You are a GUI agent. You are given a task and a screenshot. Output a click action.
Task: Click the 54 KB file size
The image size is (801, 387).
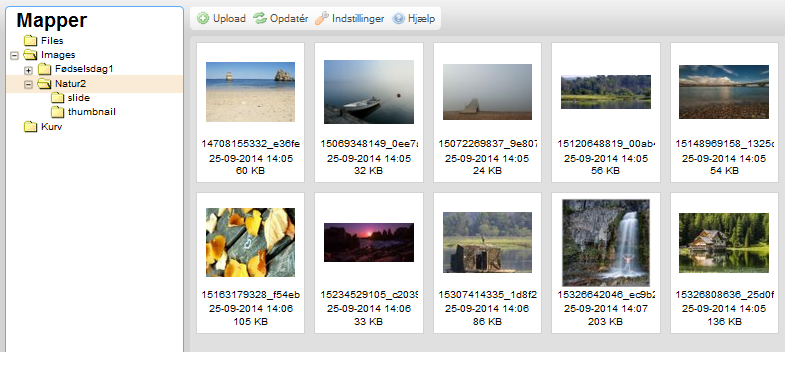pyautogui.click(x=724, y=171)
